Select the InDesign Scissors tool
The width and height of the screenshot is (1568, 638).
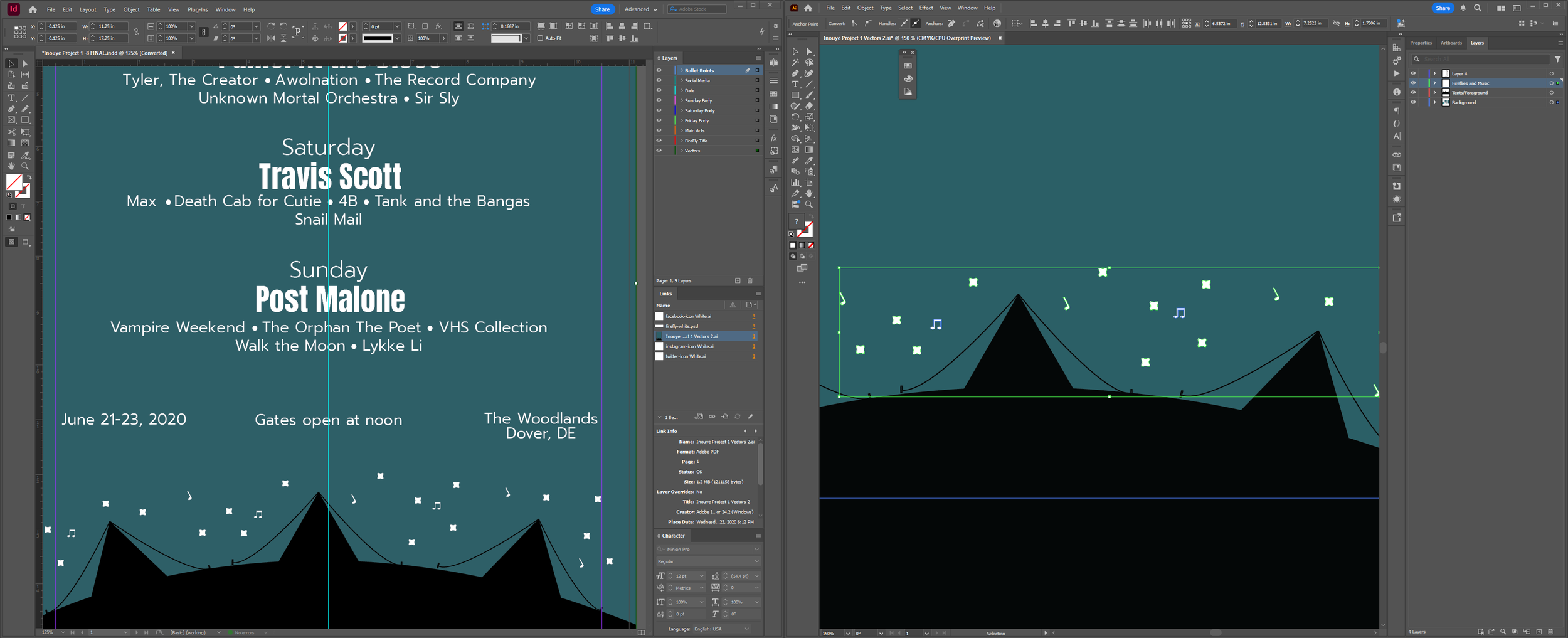(x=11, y=132)
